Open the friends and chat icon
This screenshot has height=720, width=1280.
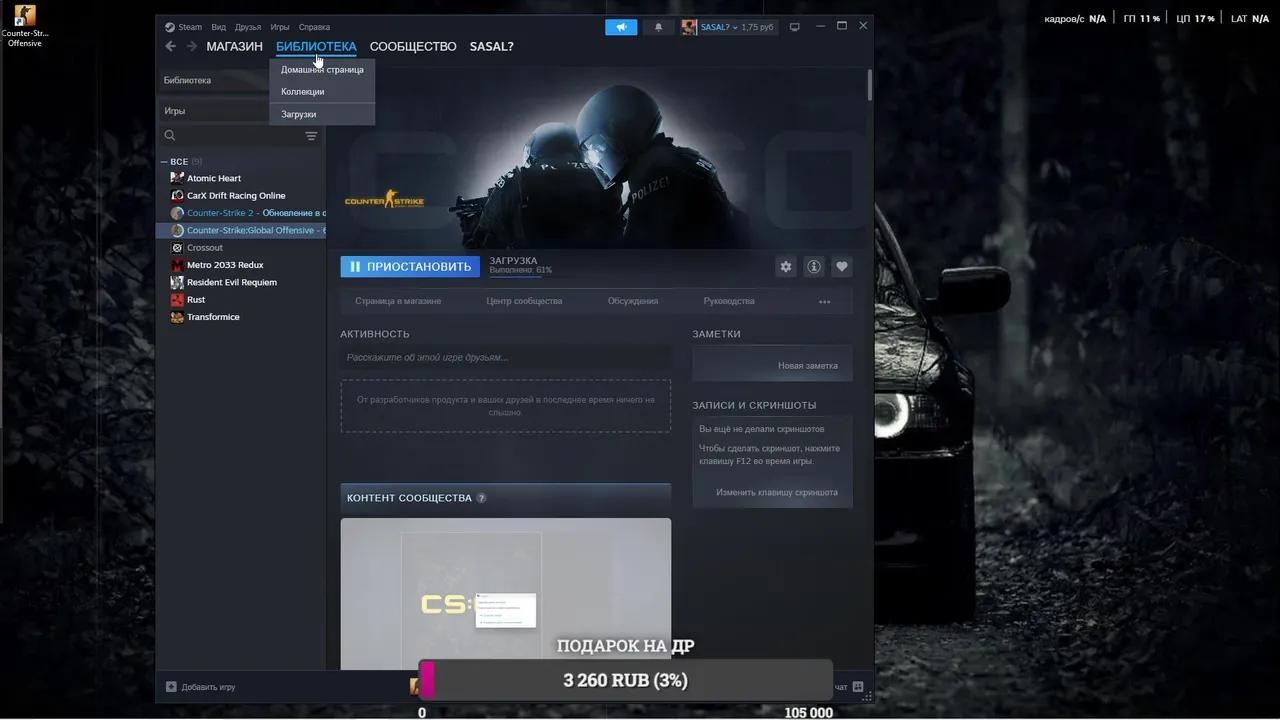[x=858, y=687]
